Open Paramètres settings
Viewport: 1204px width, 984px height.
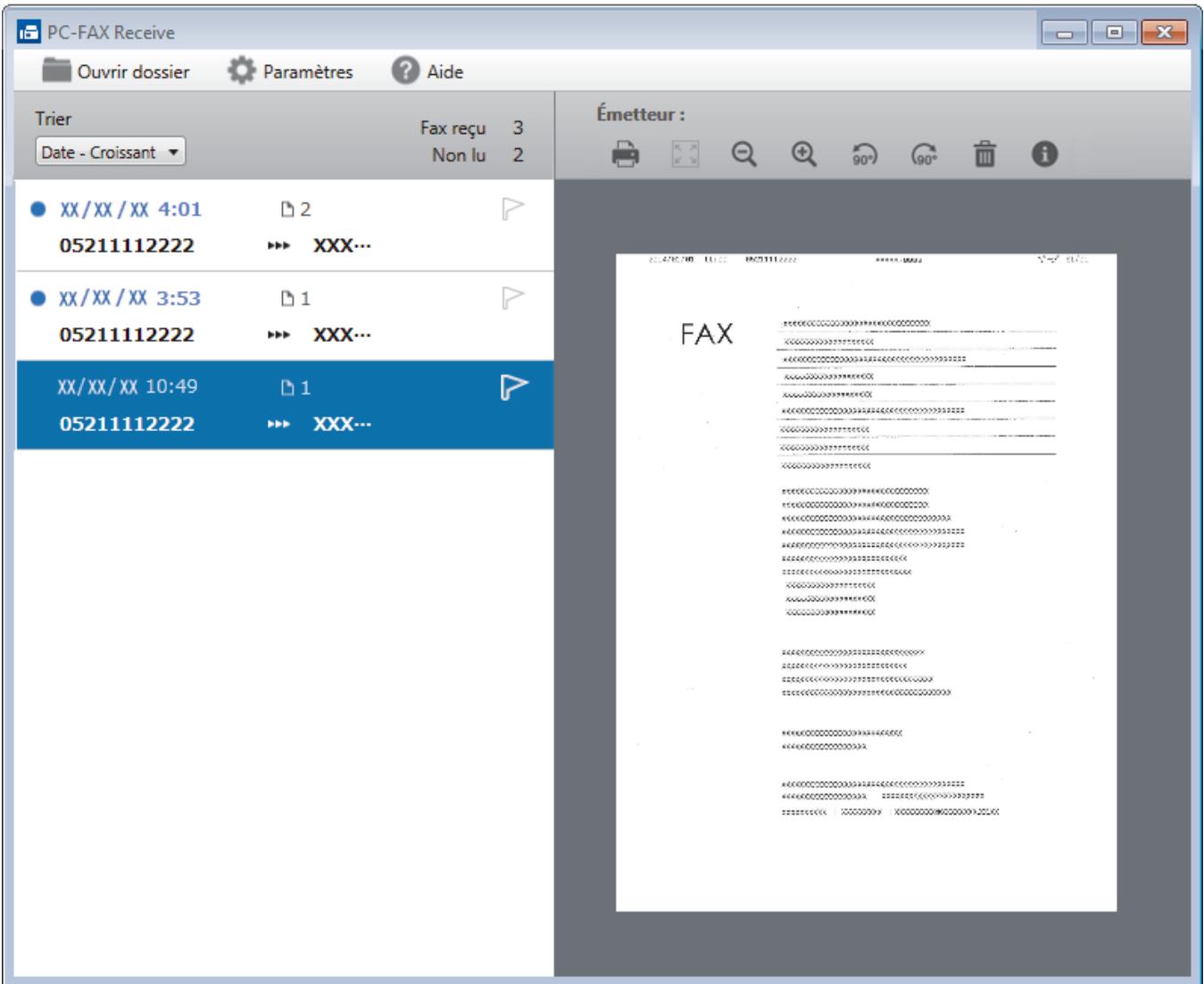290,71
